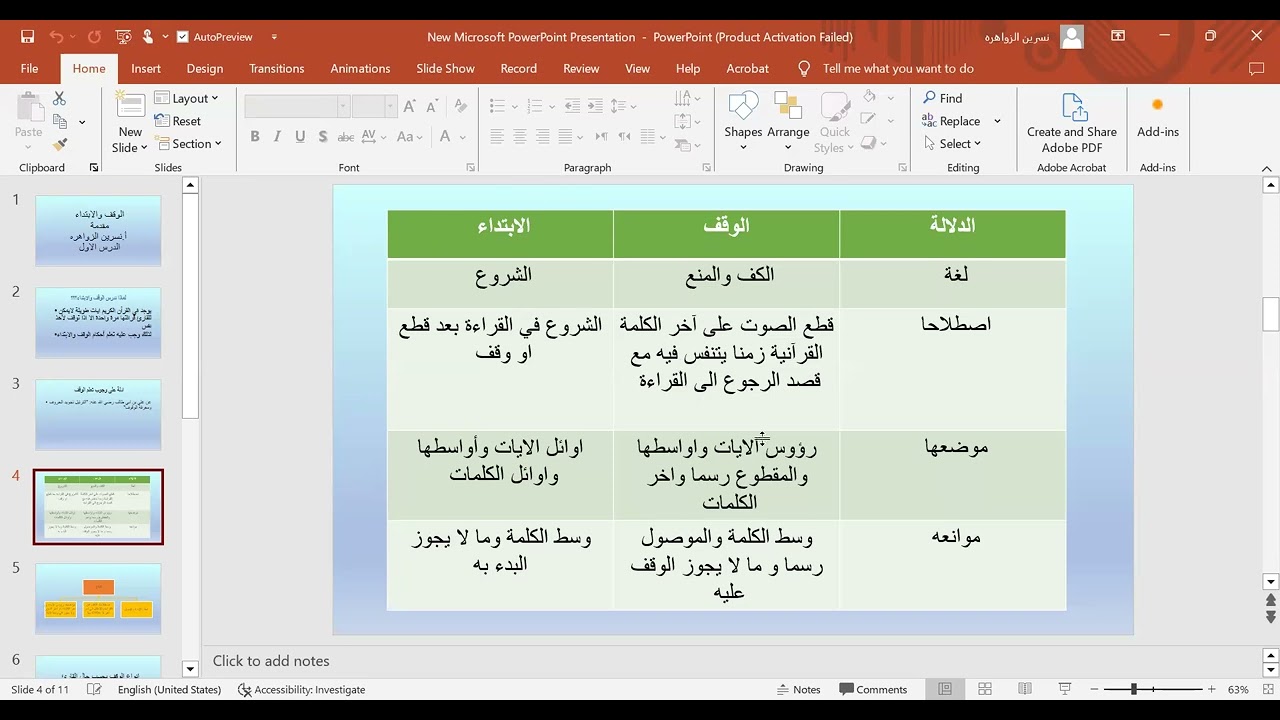Open the Section dropdown
The image size is (1280, 720).
(188, 144)
